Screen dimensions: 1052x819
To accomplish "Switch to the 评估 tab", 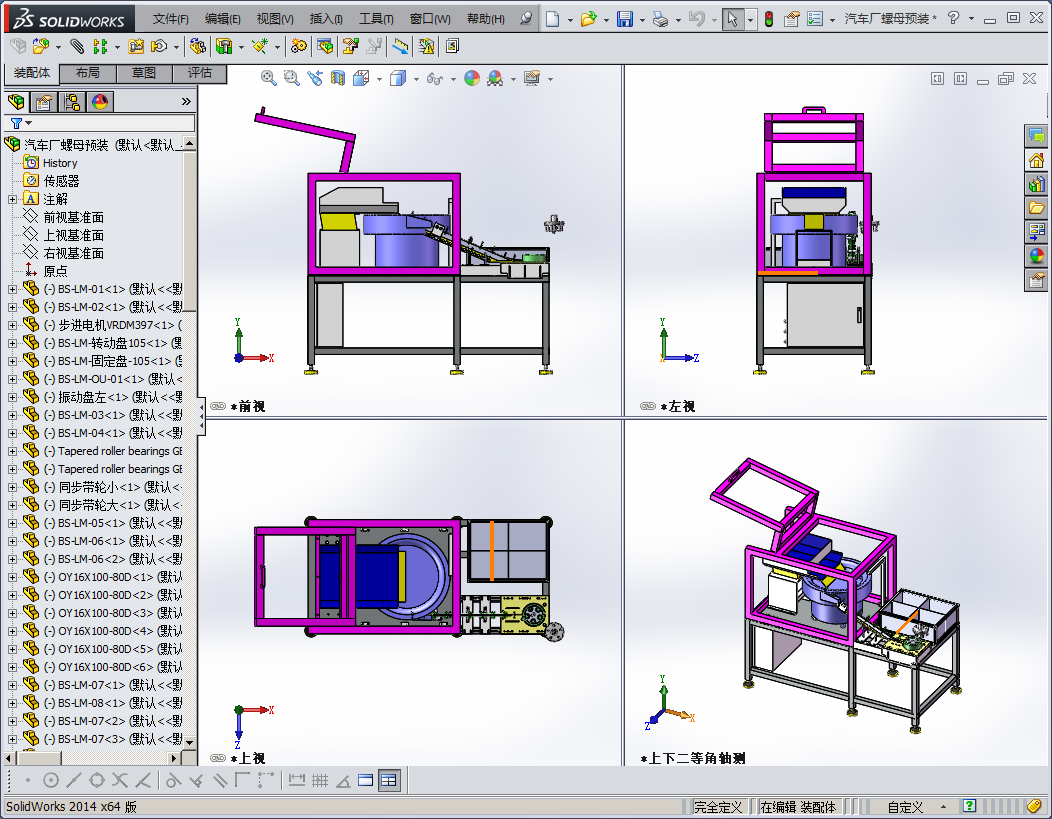I will click(x=200, y=72).
